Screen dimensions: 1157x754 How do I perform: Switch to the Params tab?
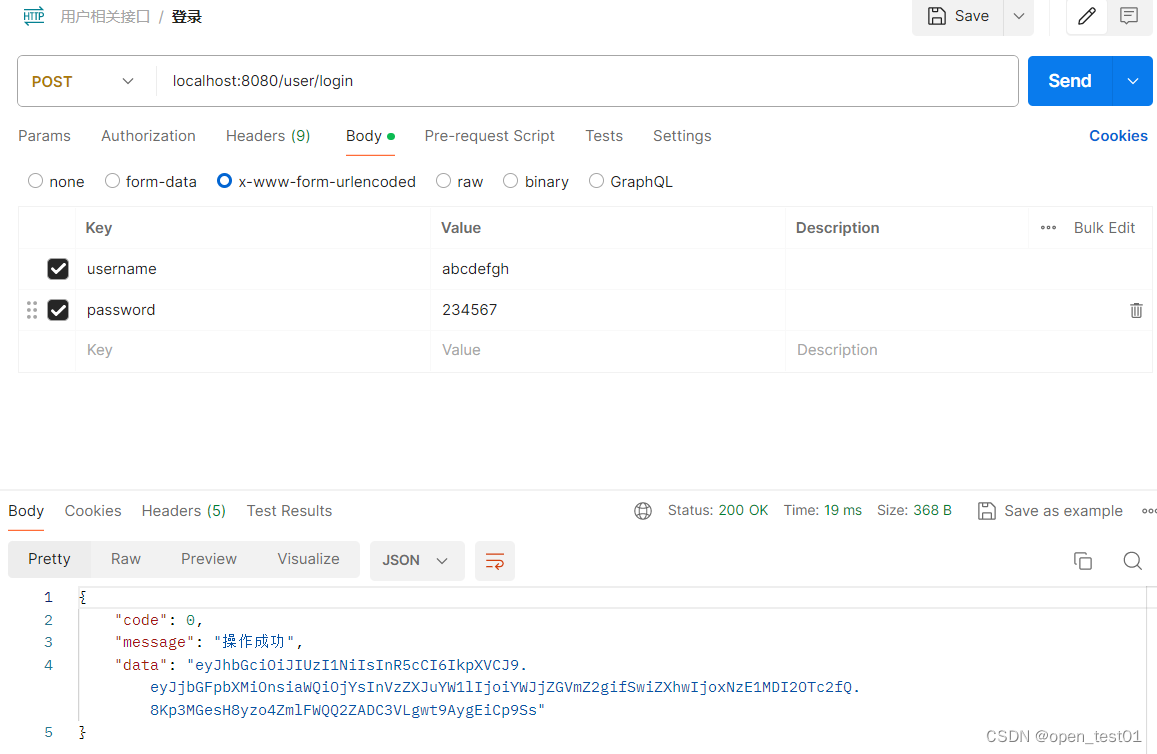pos(44,136)
